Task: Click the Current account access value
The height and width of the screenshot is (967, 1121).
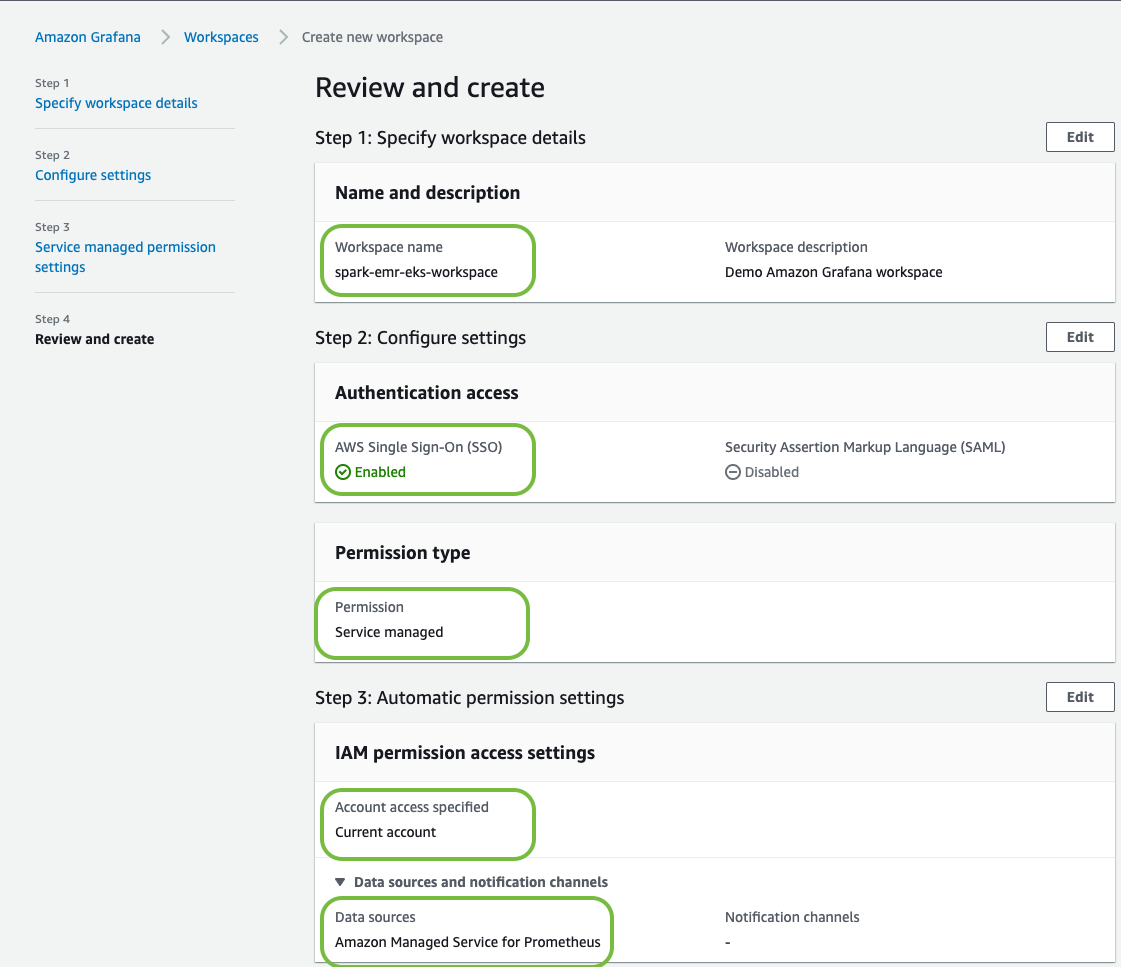Action: click(x=385, y=832)
